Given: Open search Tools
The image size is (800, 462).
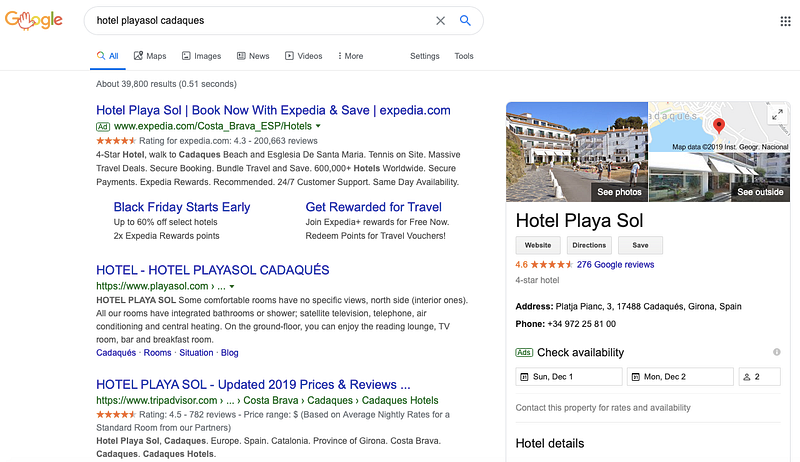Looking at the screenshot, I should click(464, 56).
